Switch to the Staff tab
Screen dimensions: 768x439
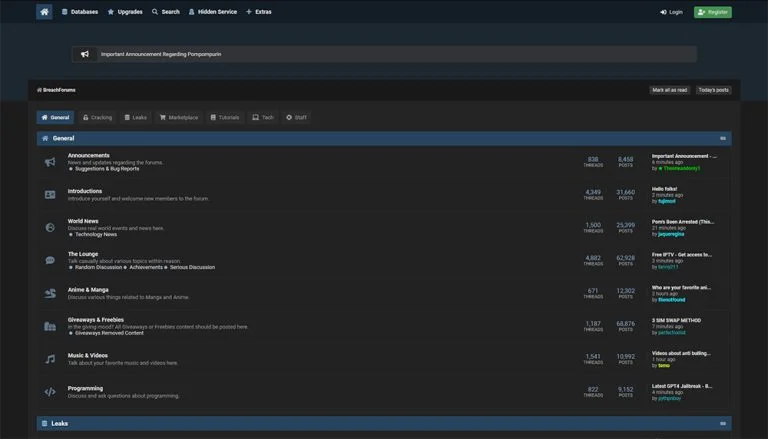pyautogui.click(x=296, y=118)
